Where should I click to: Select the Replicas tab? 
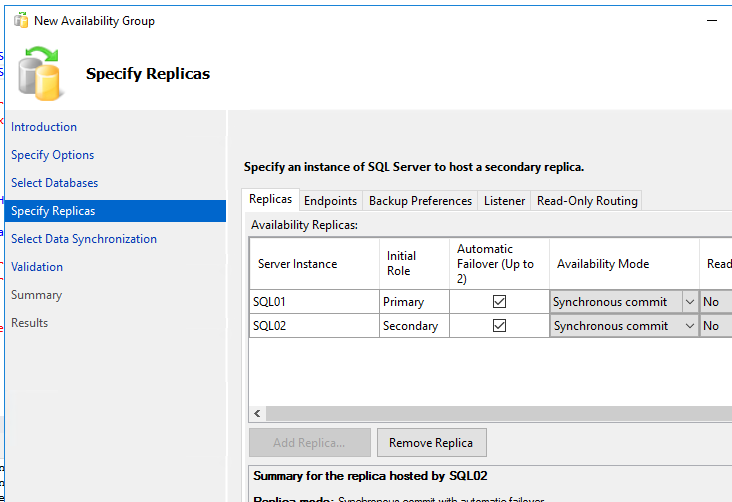pyautogui.click(x=270, y=199)
